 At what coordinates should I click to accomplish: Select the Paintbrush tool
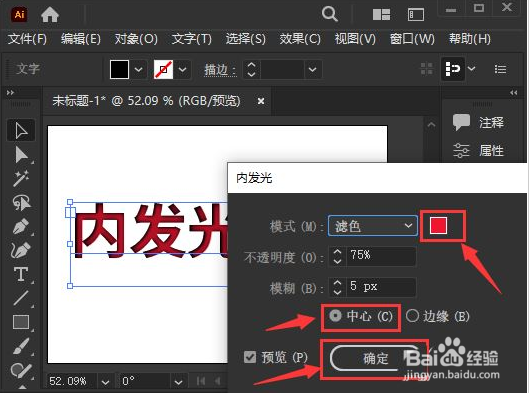coord(21,346)
